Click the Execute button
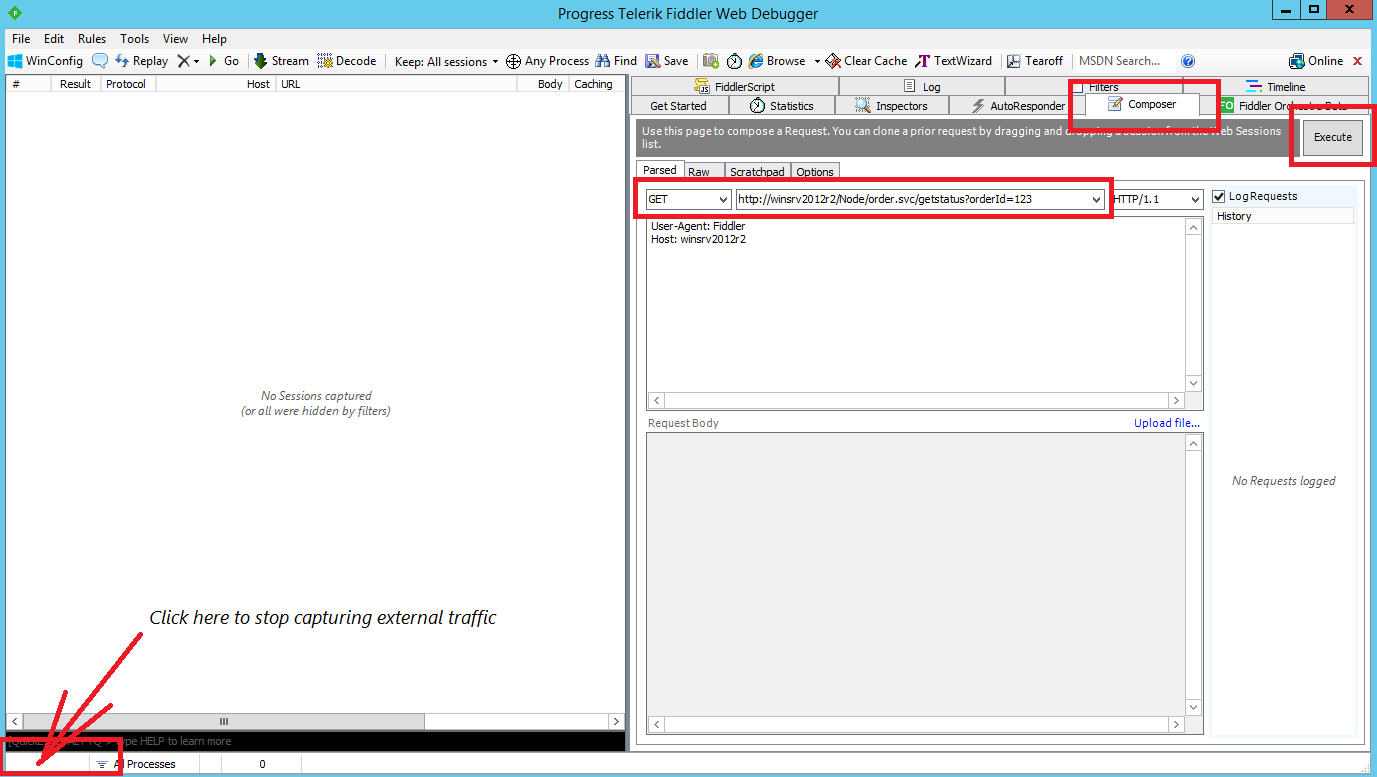1377x777 pixels. 1332,137
